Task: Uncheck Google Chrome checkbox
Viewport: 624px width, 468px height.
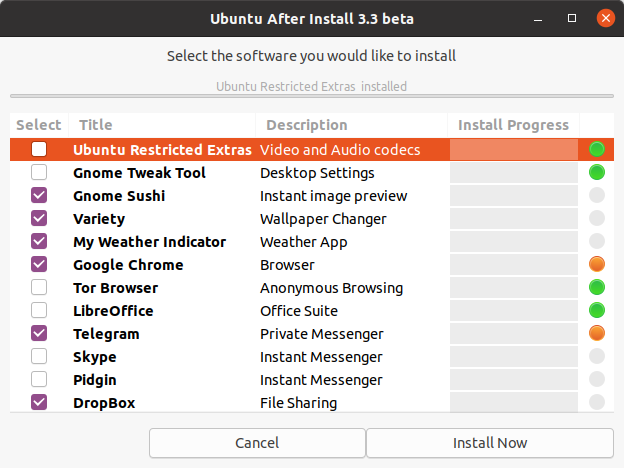Action: tap(39, 264)
